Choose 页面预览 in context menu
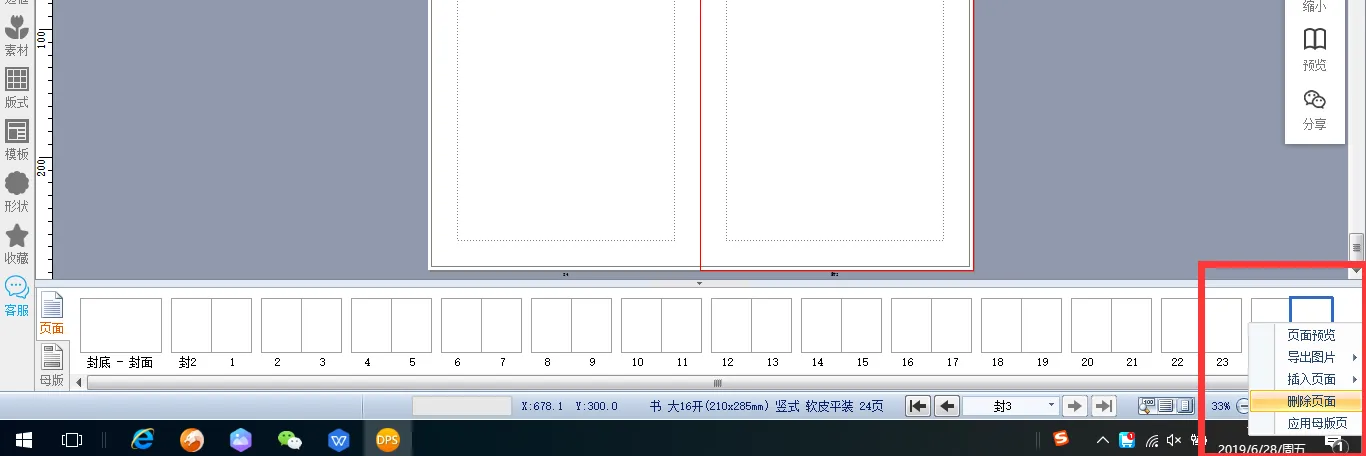 point(1310,335)
